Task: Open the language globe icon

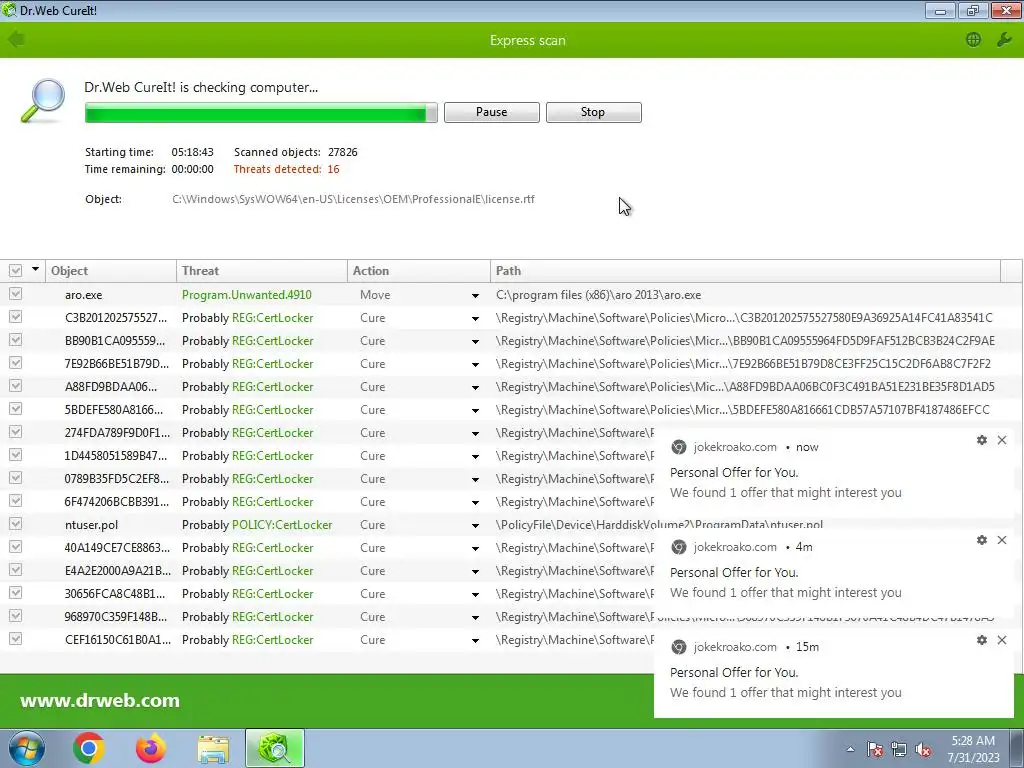Action: pos(973,40)
